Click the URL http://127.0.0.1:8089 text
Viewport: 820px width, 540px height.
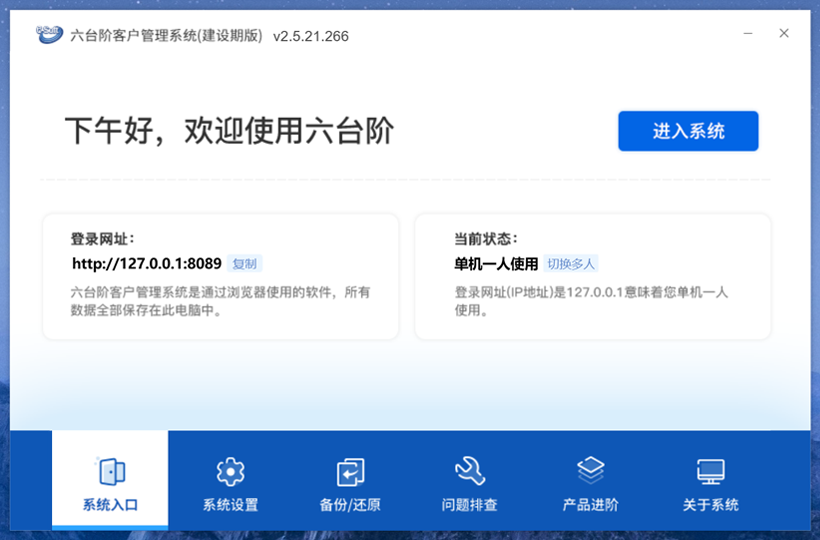tap(147, 263)
